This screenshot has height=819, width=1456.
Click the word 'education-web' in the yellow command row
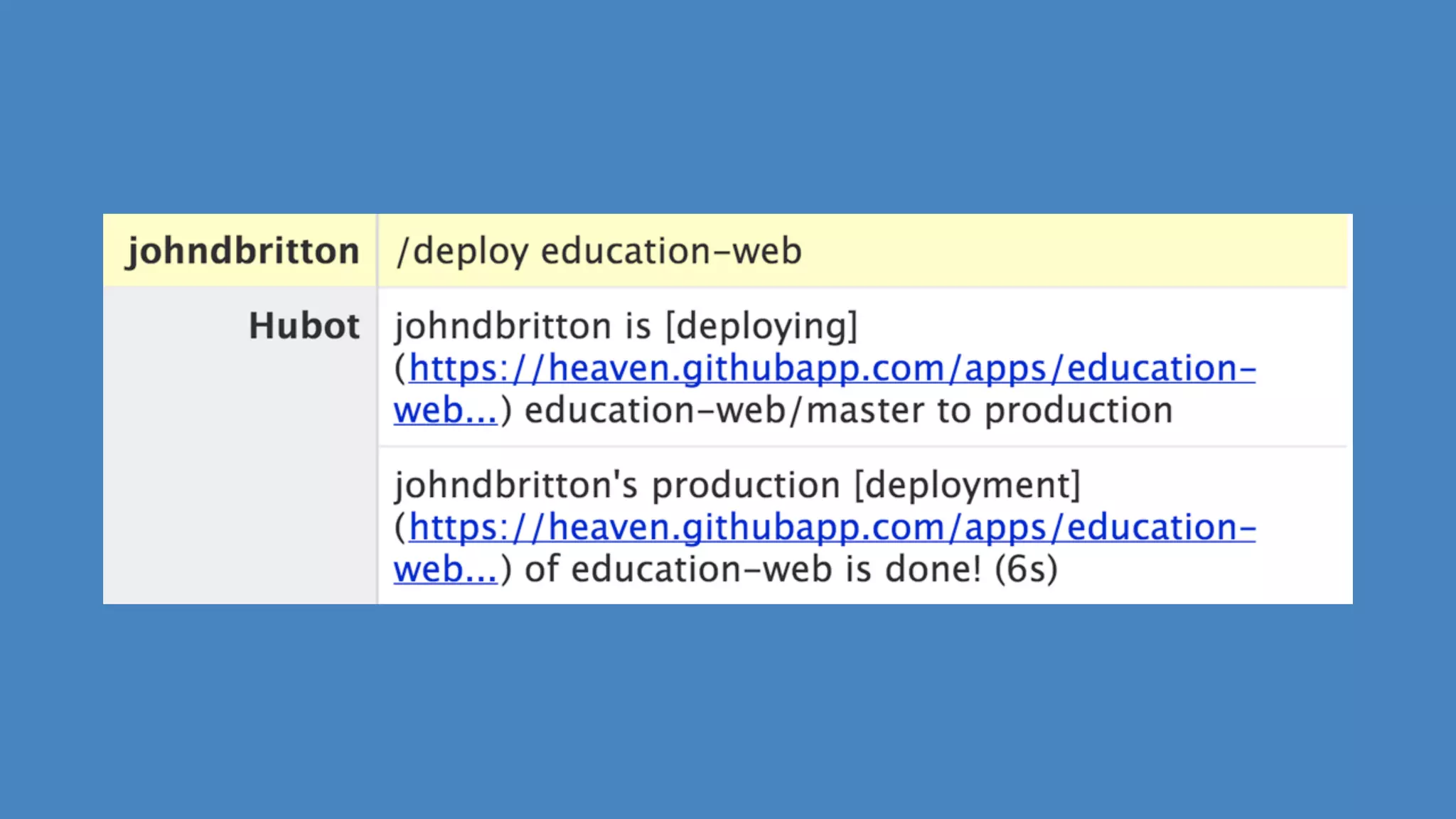click(671, 251)
